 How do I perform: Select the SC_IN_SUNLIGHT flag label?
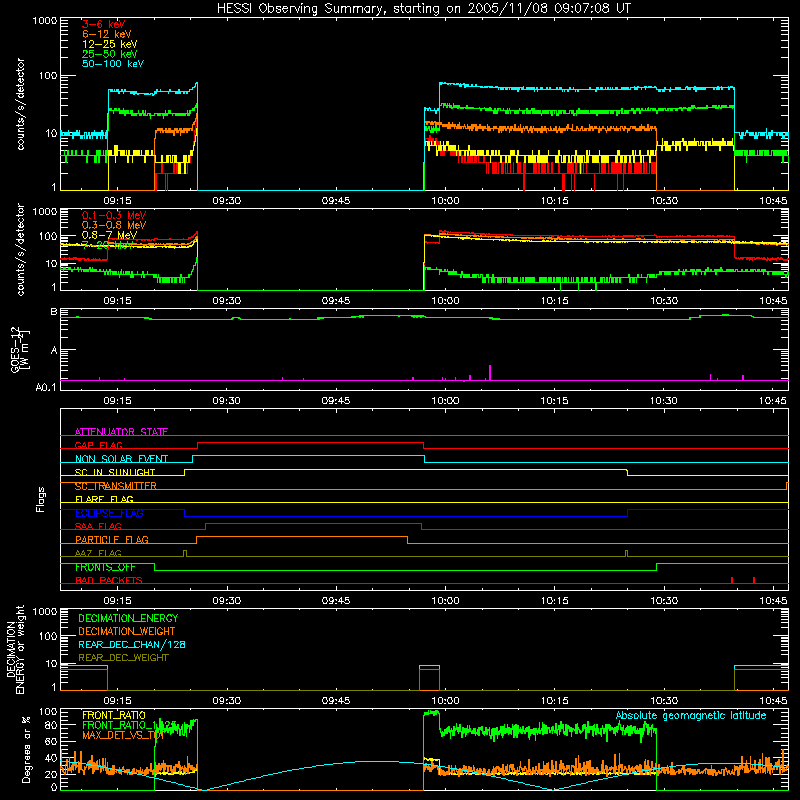click(x=115, y=472)
